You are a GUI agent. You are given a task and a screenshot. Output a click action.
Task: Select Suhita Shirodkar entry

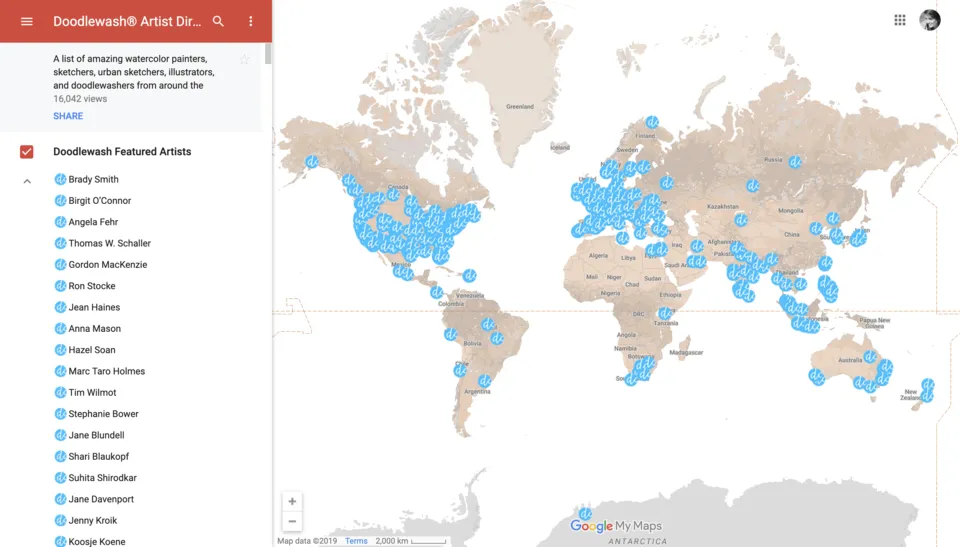[102, 478]
